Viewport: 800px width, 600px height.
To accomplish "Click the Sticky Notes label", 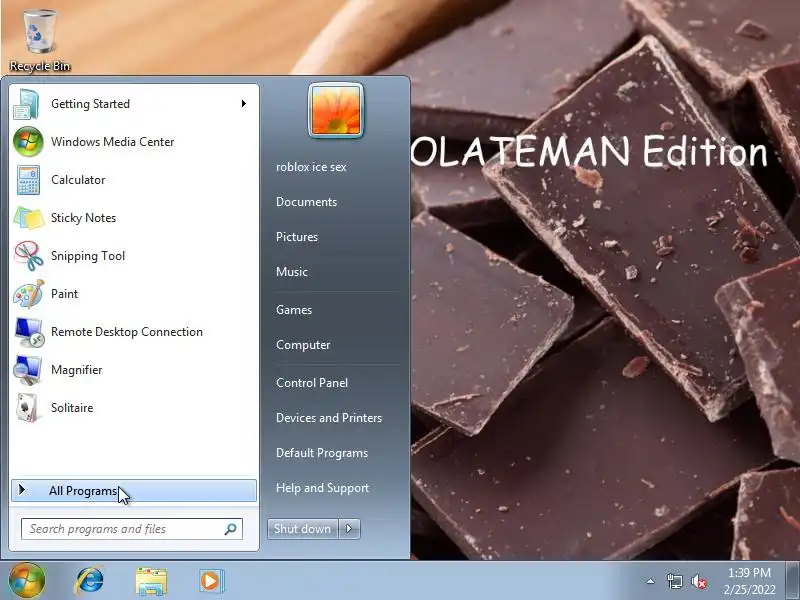I will [83, 218].
